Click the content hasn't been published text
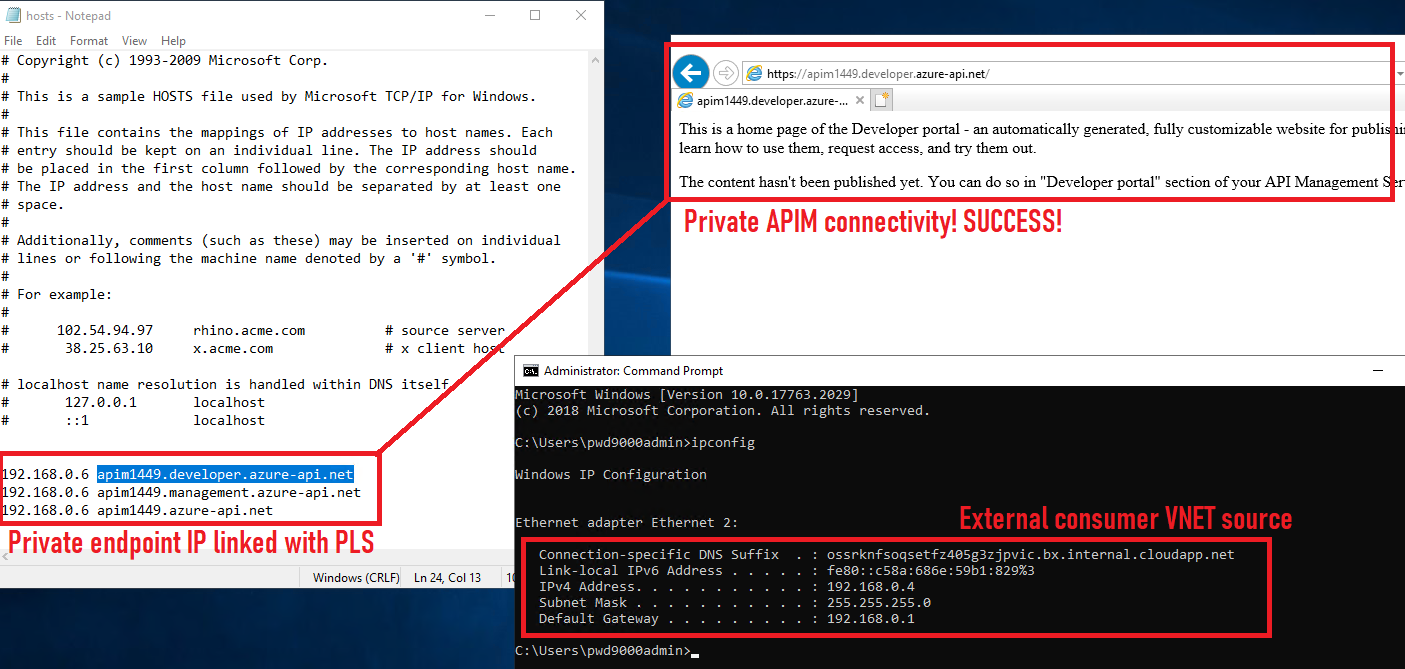This screenshot has height=669, width=1405. point(1040,182)
